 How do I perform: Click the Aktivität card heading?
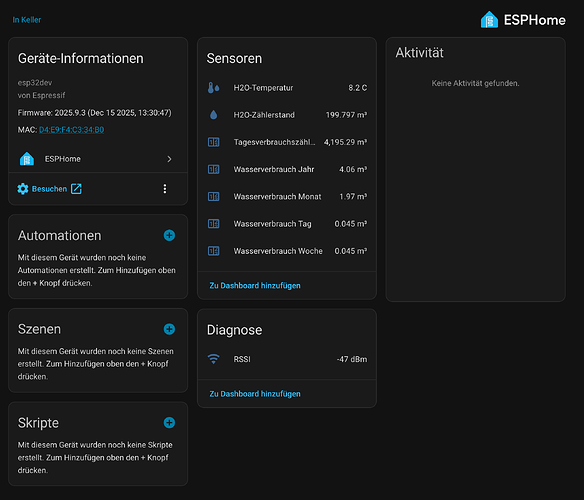point(419,53)
